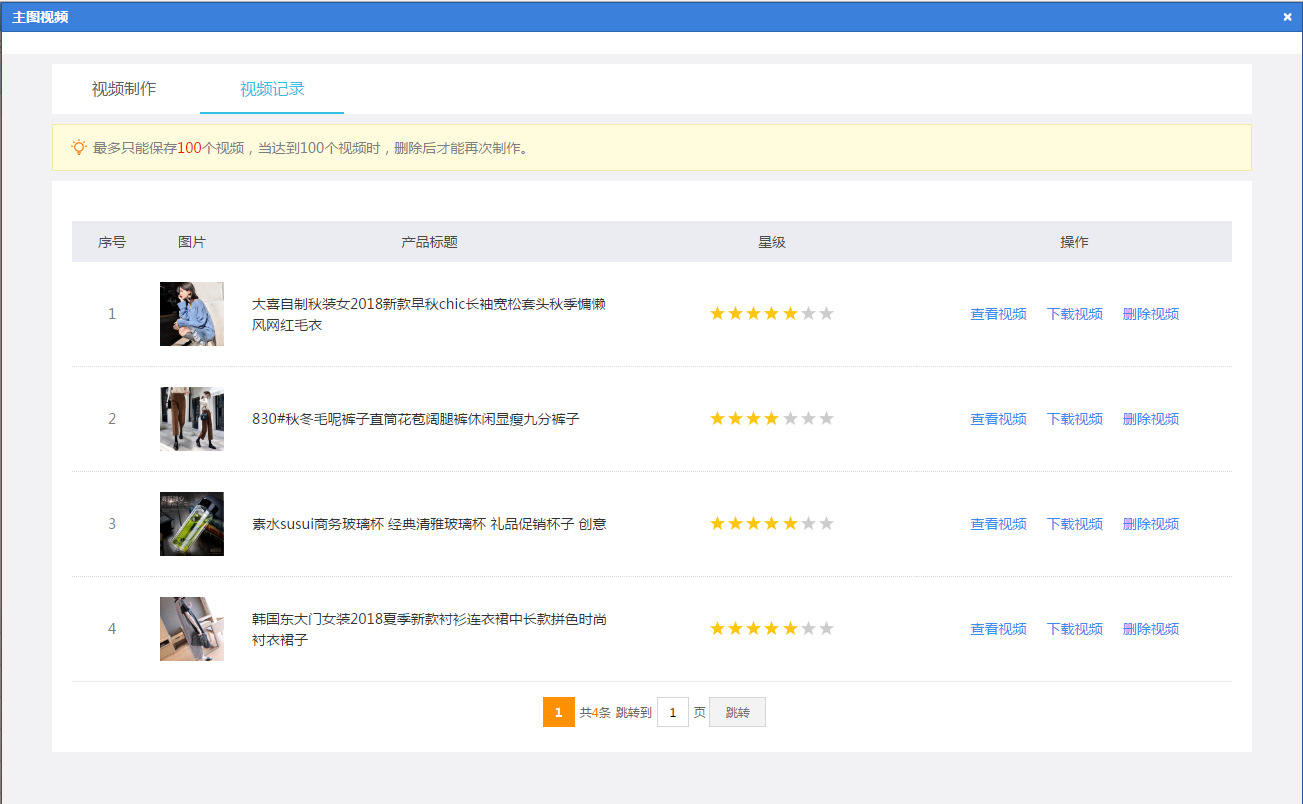Image resolution: width=1303 pixels, height=804 pixels.
Task: Focus the page number input field
Action: pyautogui.click(x=673, y=713)
